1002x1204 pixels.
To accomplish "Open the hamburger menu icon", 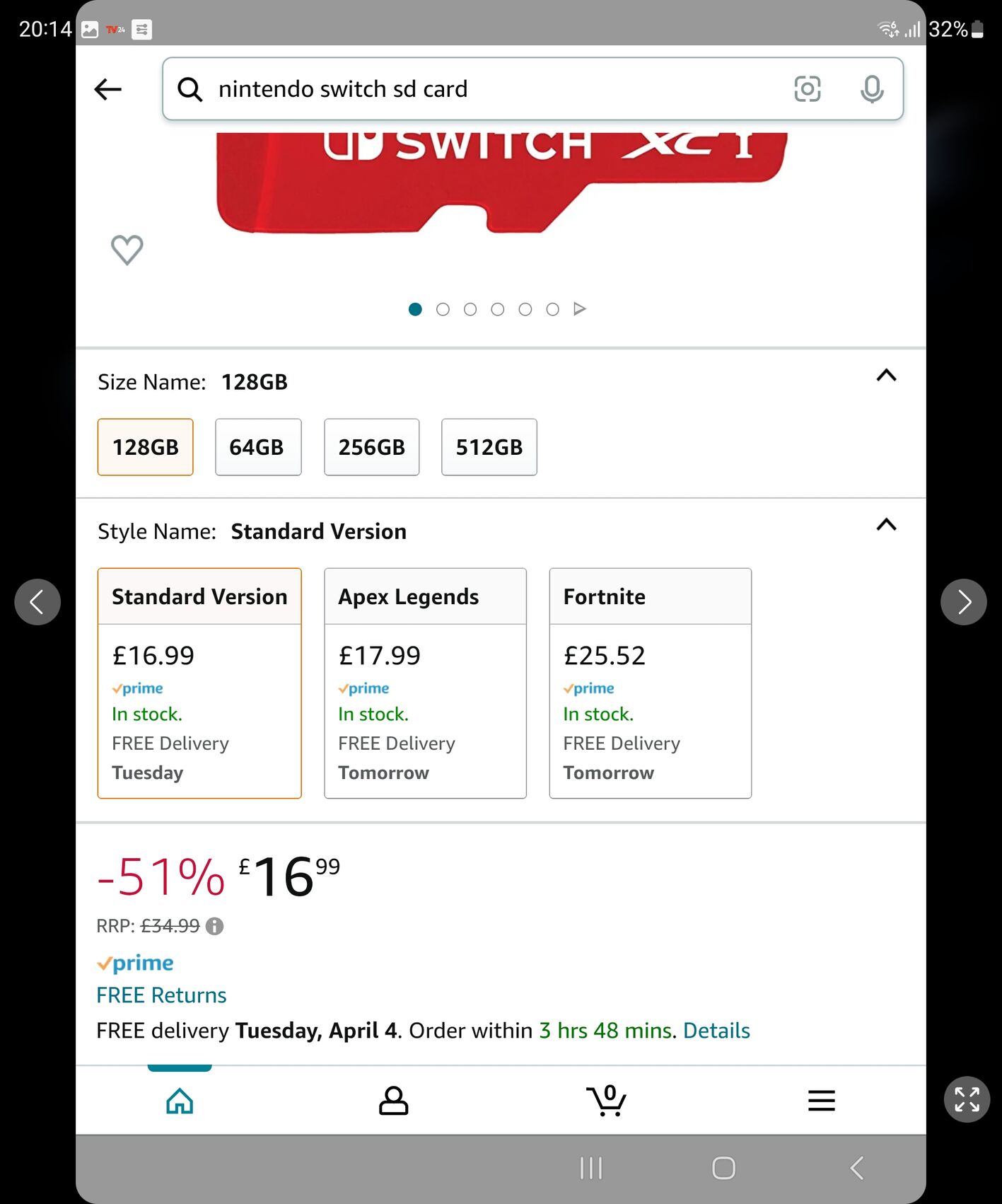I will [821, 1101].
